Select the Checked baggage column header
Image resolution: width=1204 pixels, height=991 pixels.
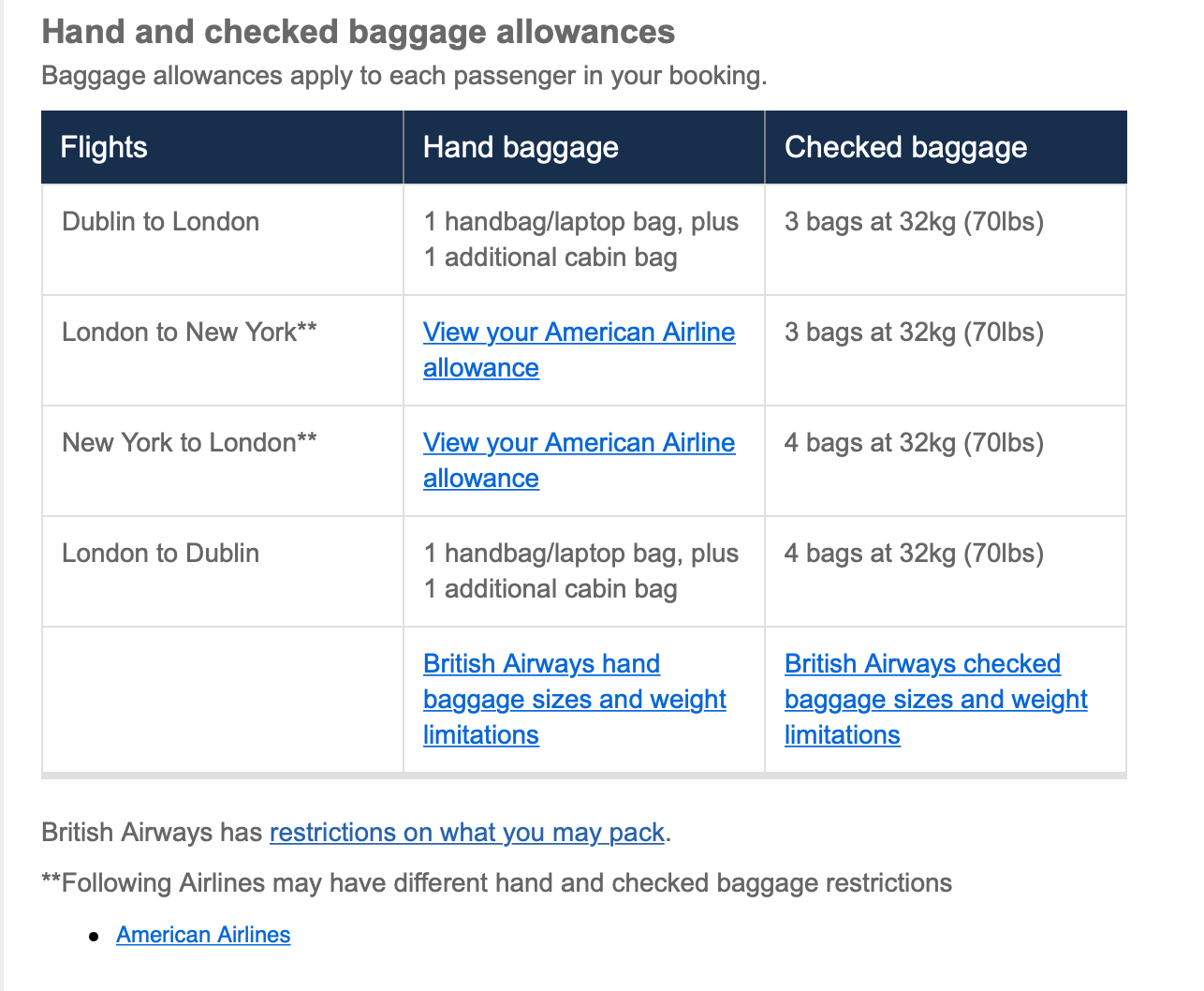pos(905,147)
